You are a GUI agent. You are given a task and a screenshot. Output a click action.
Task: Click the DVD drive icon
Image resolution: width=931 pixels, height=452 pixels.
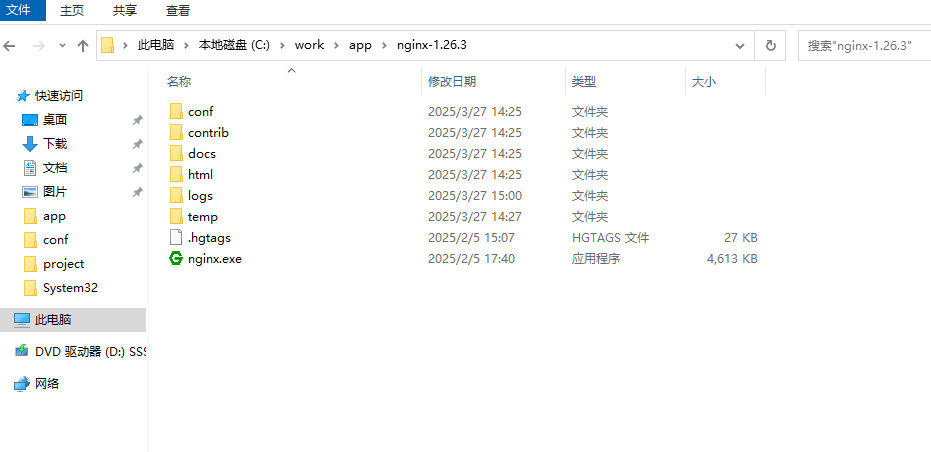[x=21, y=351]
